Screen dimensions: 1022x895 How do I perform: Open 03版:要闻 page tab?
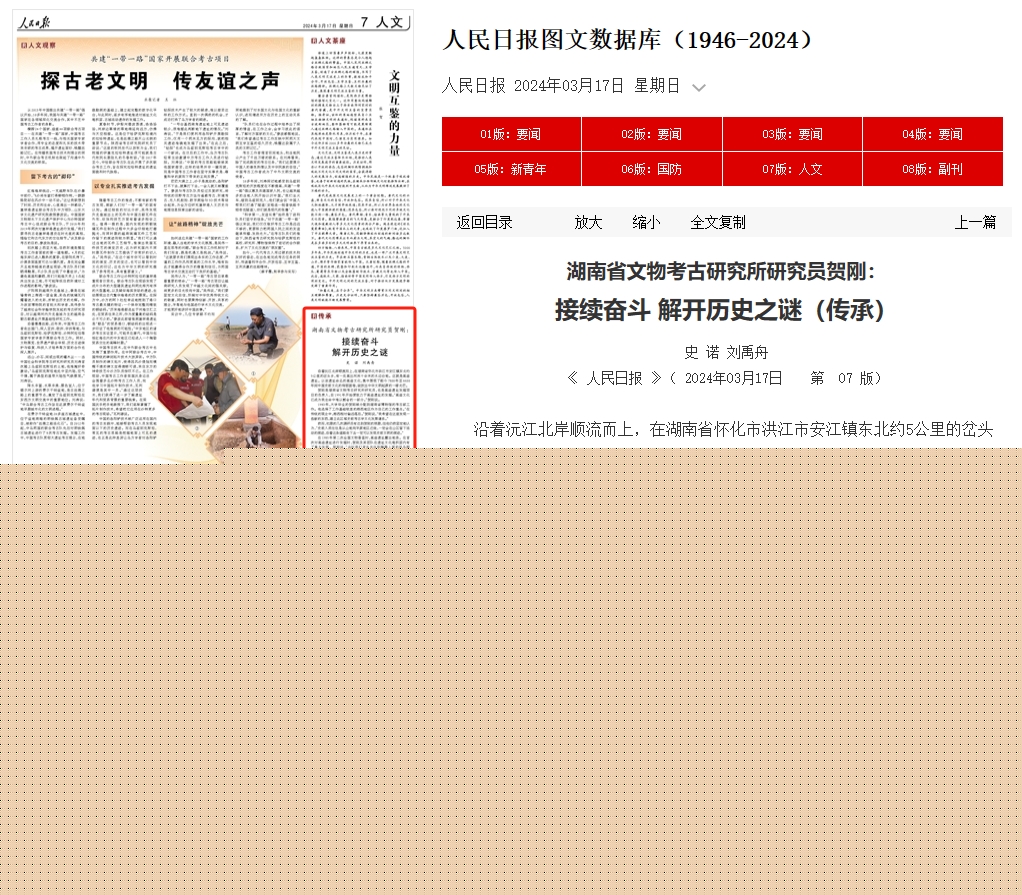[x=793, y=134]
